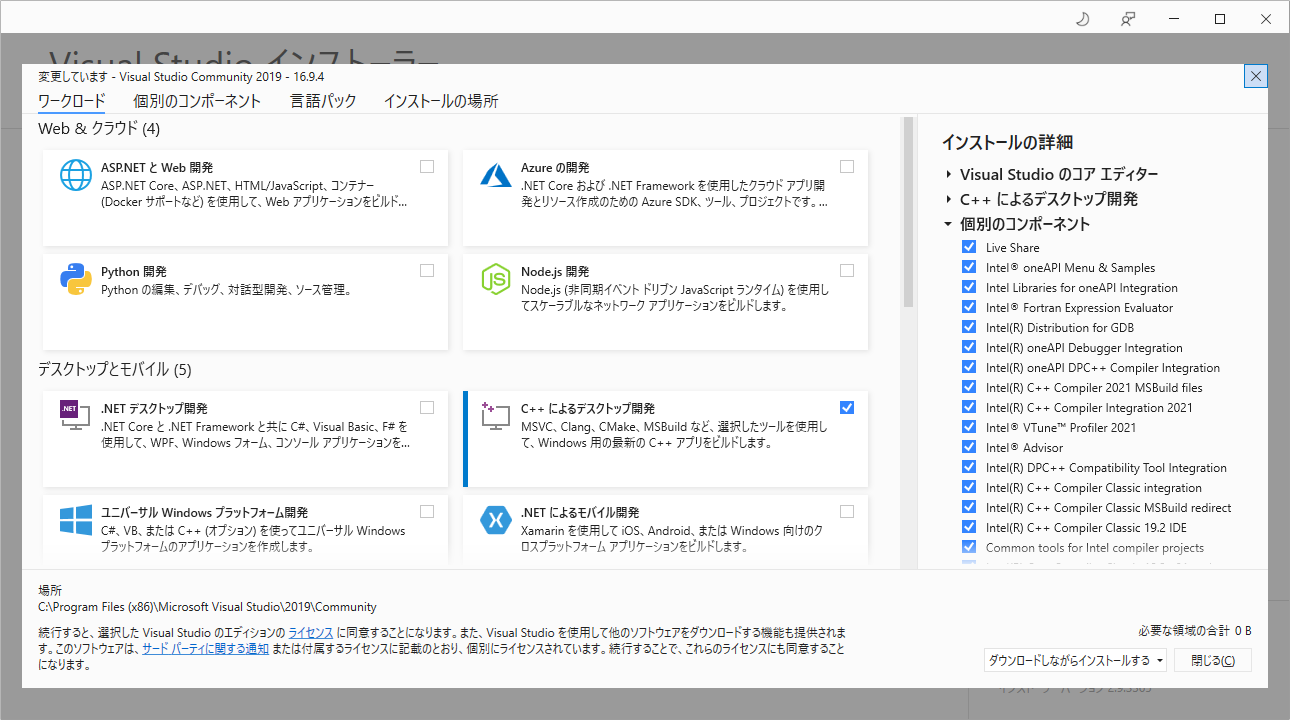Enable the Python 開発 workload checkbox
Screen dimensions: 1290x720
pyautogui.click(x=427, y=271)
